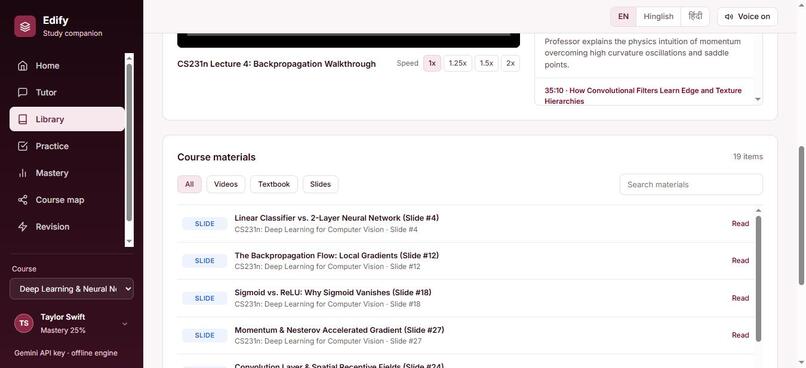This screenshot has width=806, height=368.
Task: Switch language to Hinglish
Action: coord(658,16)
